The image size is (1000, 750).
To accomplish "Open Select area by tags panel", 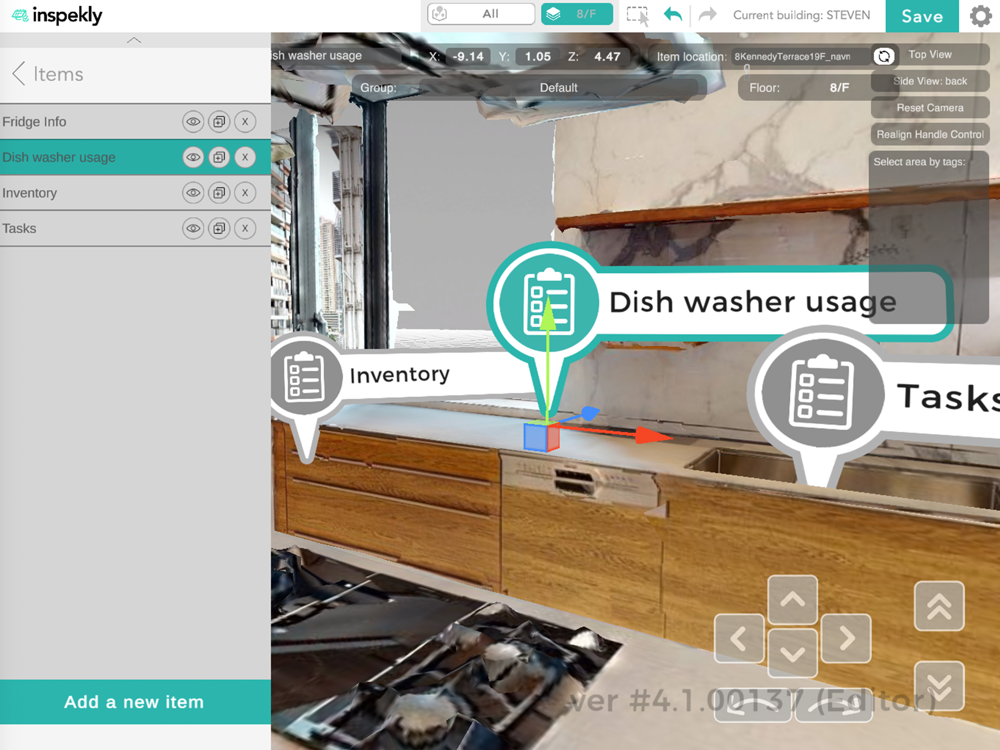I will click(929, 237).
